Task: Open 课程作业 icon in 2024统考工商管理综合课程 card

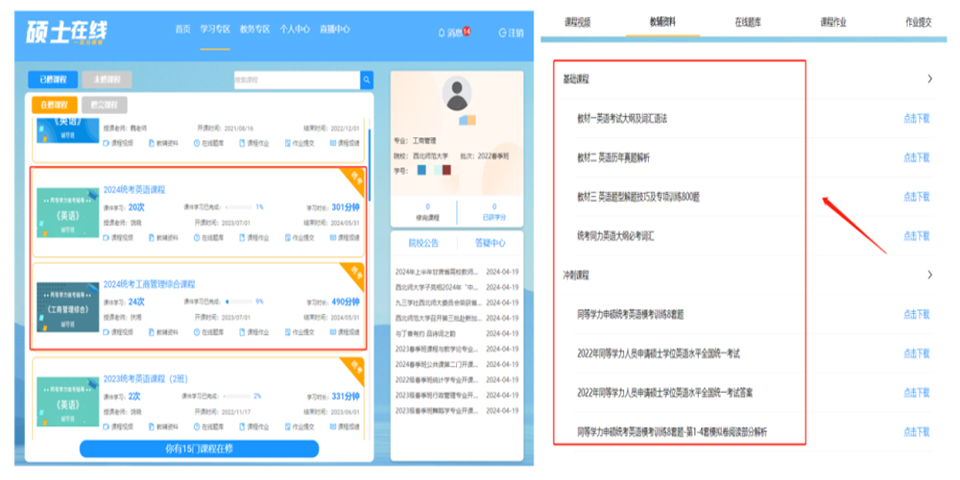Action: [242, 332]
